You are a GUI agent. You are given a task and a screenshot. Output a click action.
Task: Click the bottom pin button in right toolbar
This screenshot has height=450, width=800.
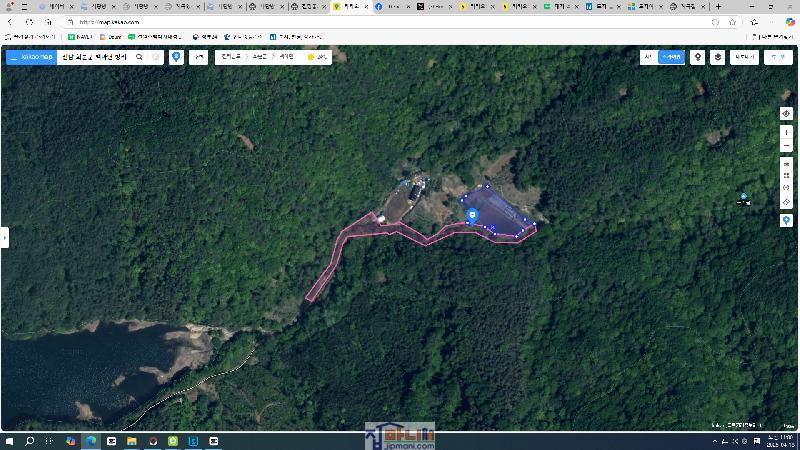point(786,220)
